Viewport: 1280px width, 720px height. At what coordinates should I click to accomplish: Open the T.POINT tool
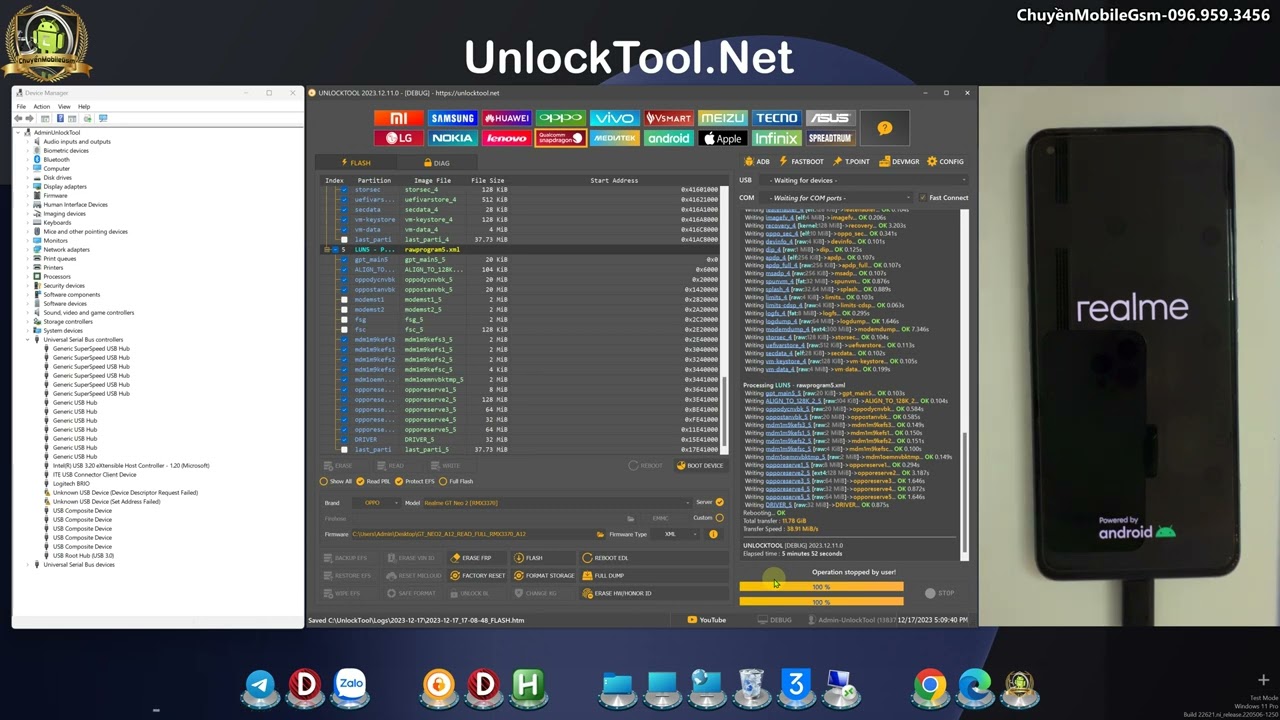point(851,161)
